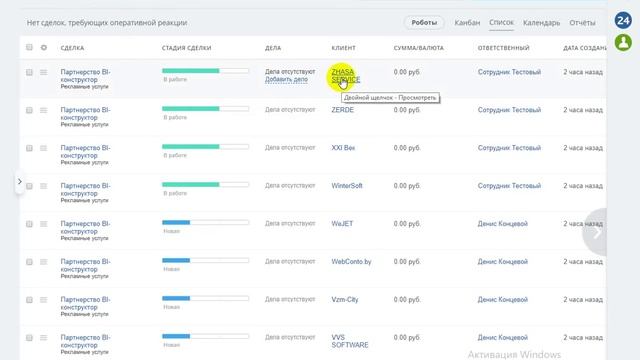Open client WebConto.by link

tap(351, 262)
